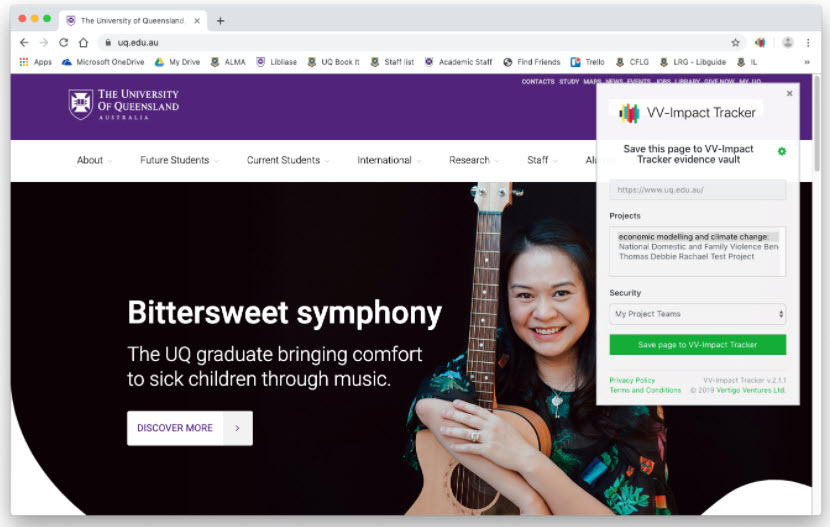Viewport: 830px width, 527px height.
Task: Show more bookmarks with the double chevron
Action: (807, 62)
